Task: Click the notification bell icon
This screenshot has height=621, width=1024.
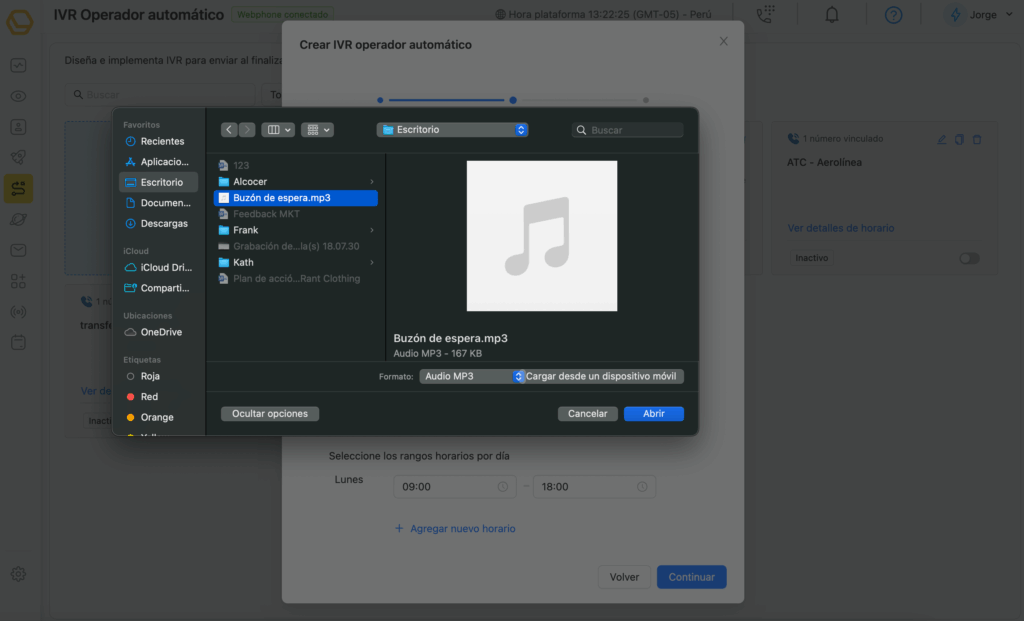Action: tap(831, 15)
